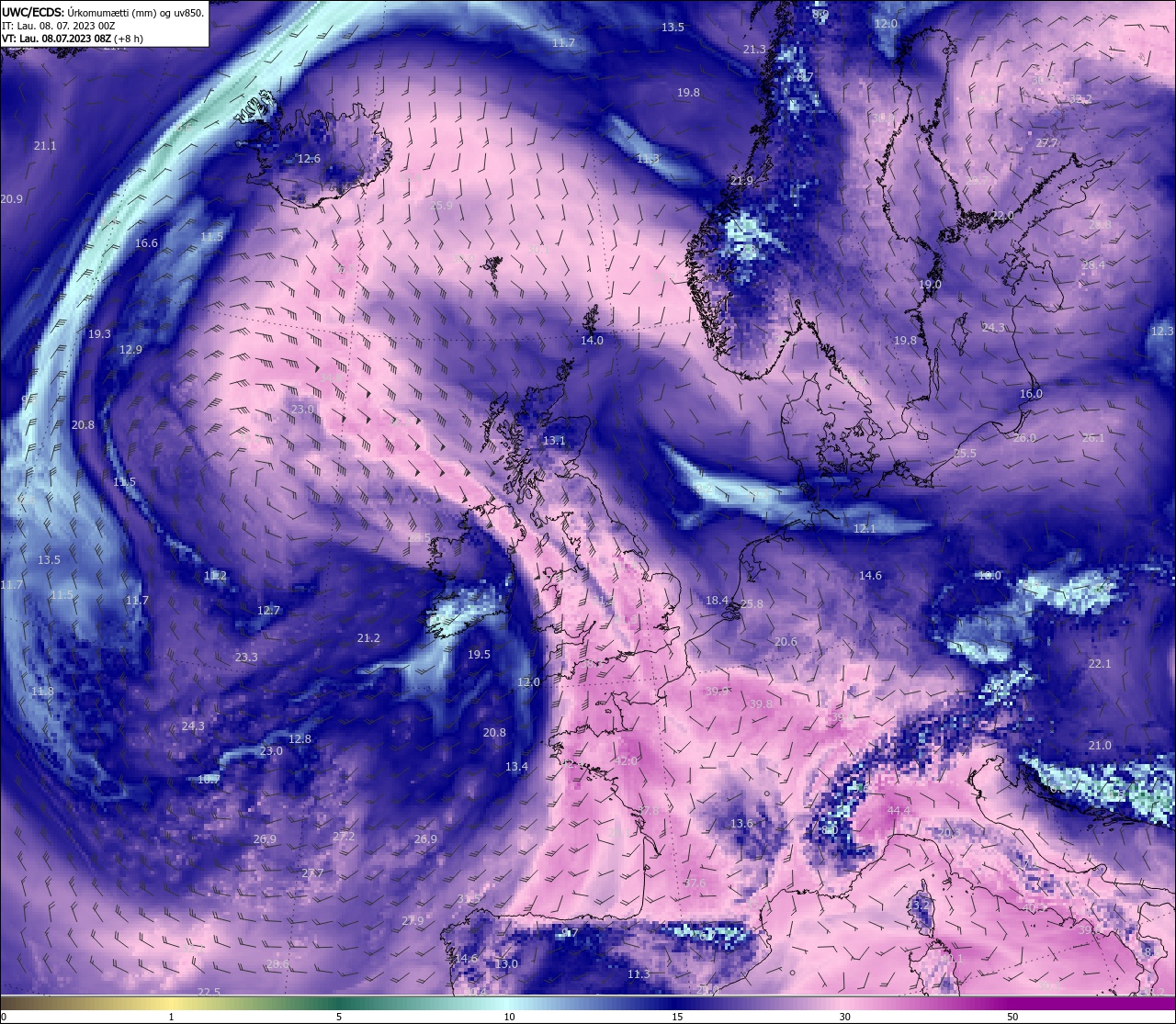The image size is (1176, 1024).
Task: Click the map value 22.5
Action: (x=209, y=993)
